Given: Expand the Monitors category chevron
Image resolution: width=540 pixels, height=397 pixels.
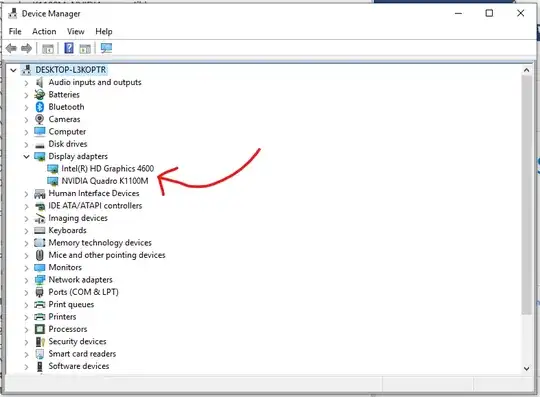Looking at the screenshot, I should coord(26,268).
